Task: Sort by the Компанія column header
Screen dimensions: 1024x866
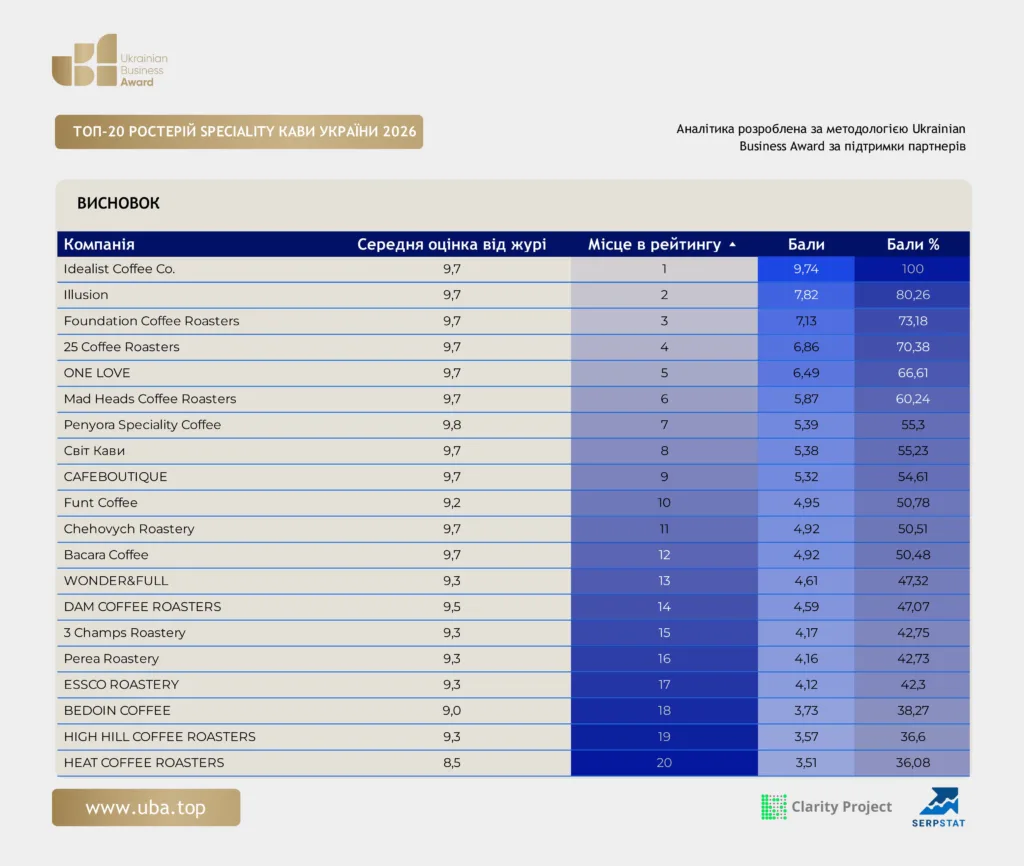Action: click(x=99, y=244)
